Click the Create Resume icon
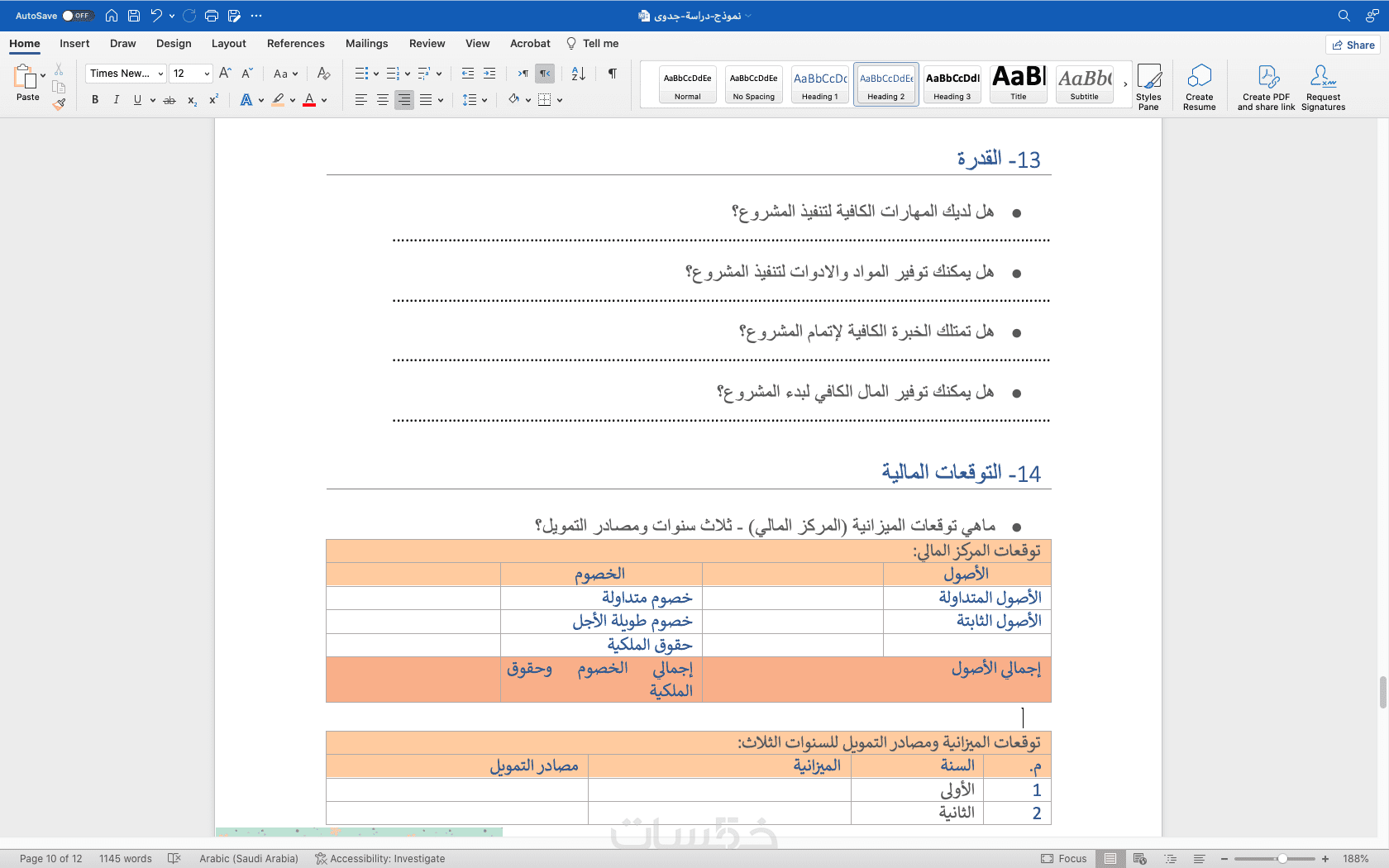Screen dimensions: 1389x868 point(1199,87)
